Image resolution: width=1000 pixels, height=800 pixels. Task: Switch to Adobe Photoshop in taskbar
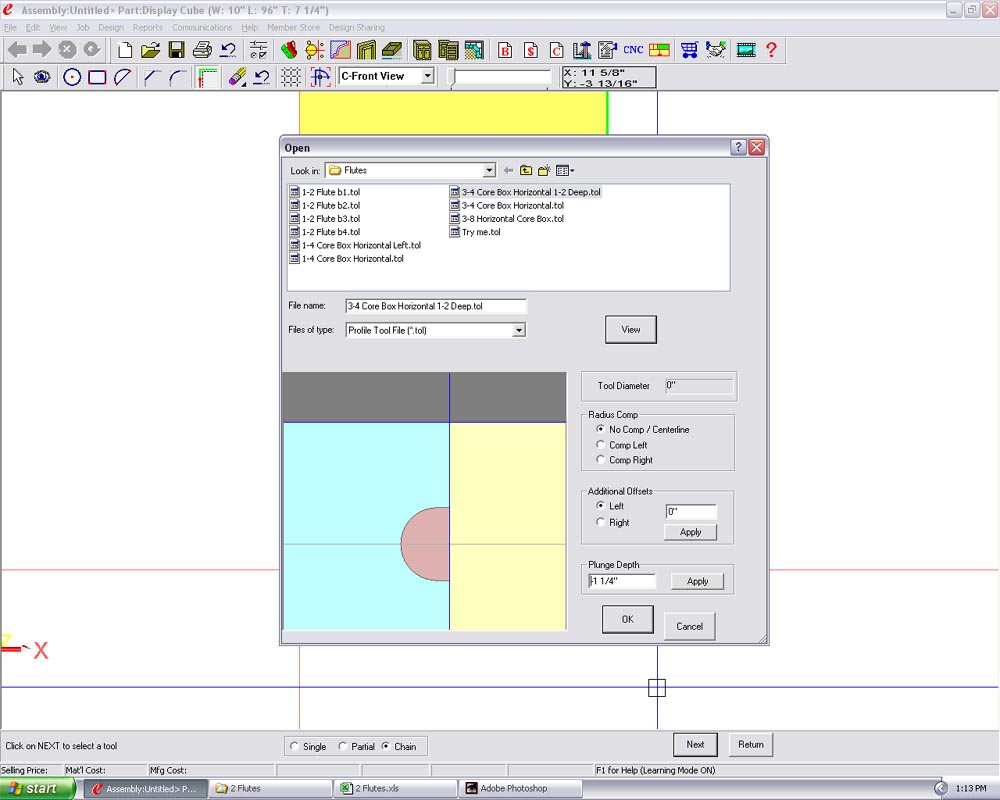point(520,789)
